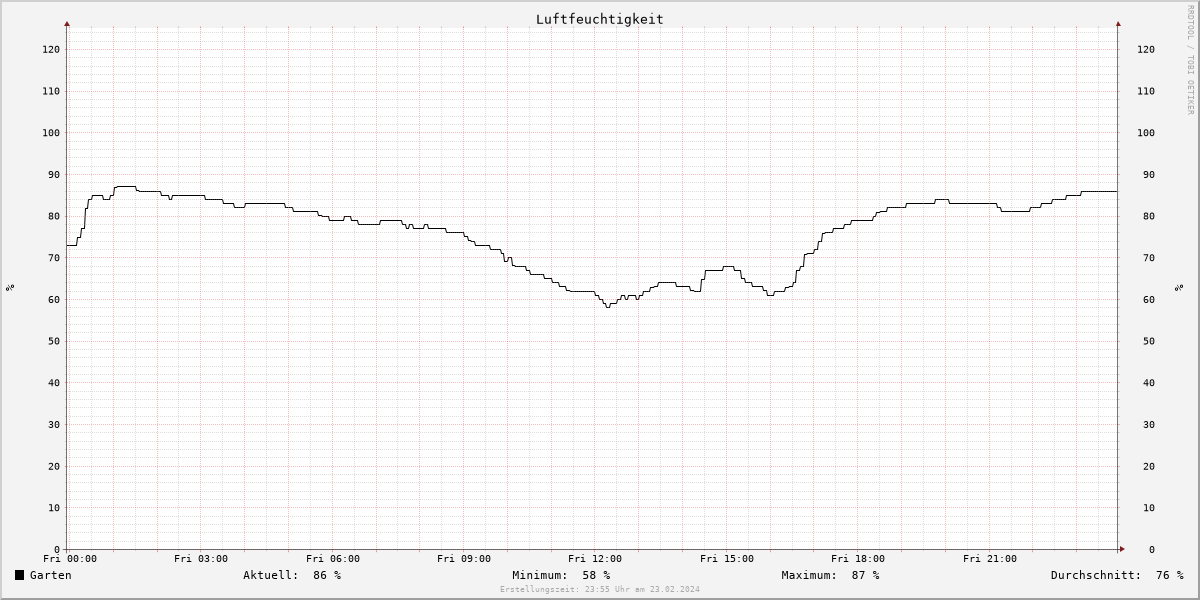The image size is (1200, 600).
Task: Select the '110' label on the left axis
Action: click(51, 91)
